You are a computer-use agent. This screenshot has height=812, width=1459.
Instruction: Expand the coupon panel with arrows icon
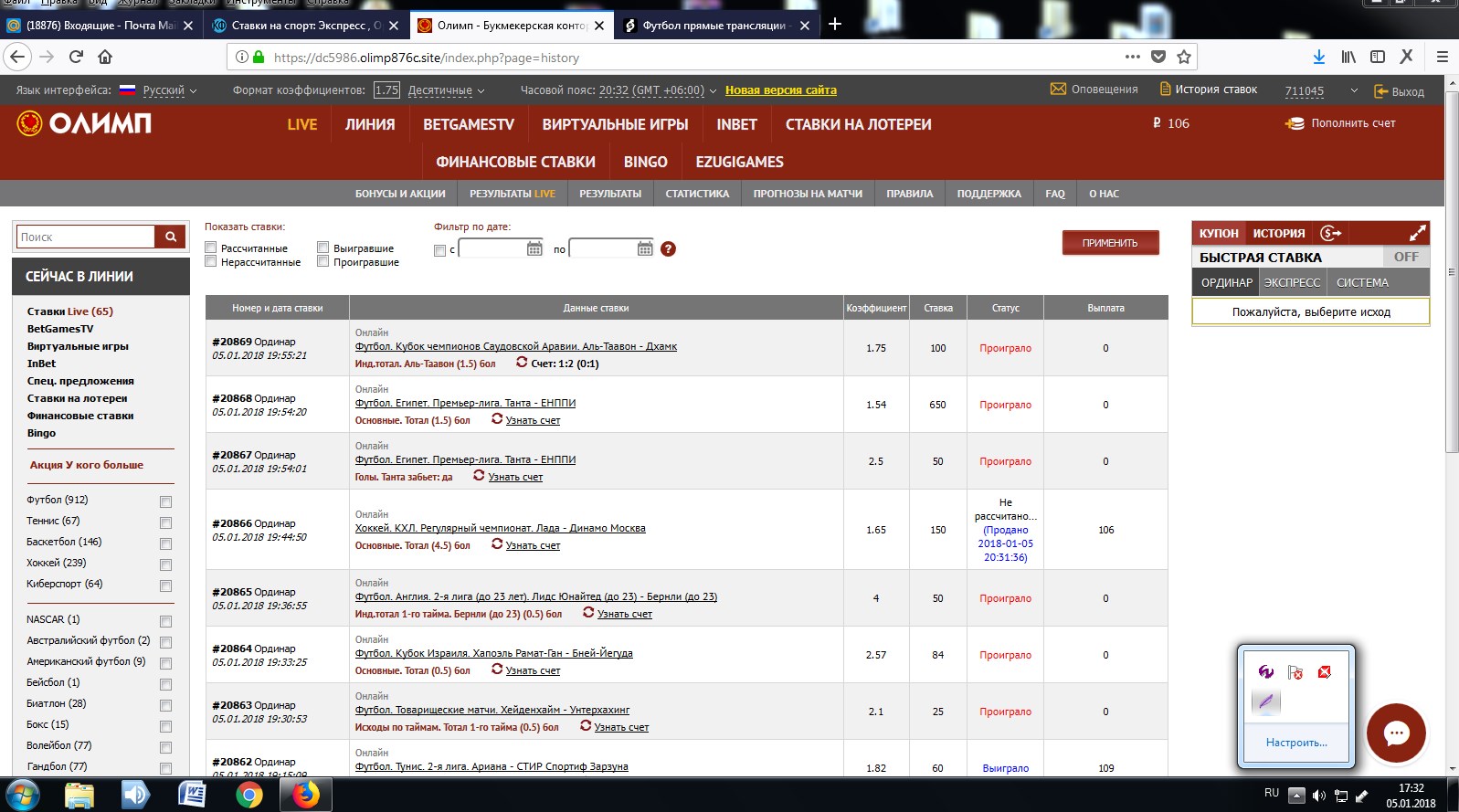coord(1417,233)
